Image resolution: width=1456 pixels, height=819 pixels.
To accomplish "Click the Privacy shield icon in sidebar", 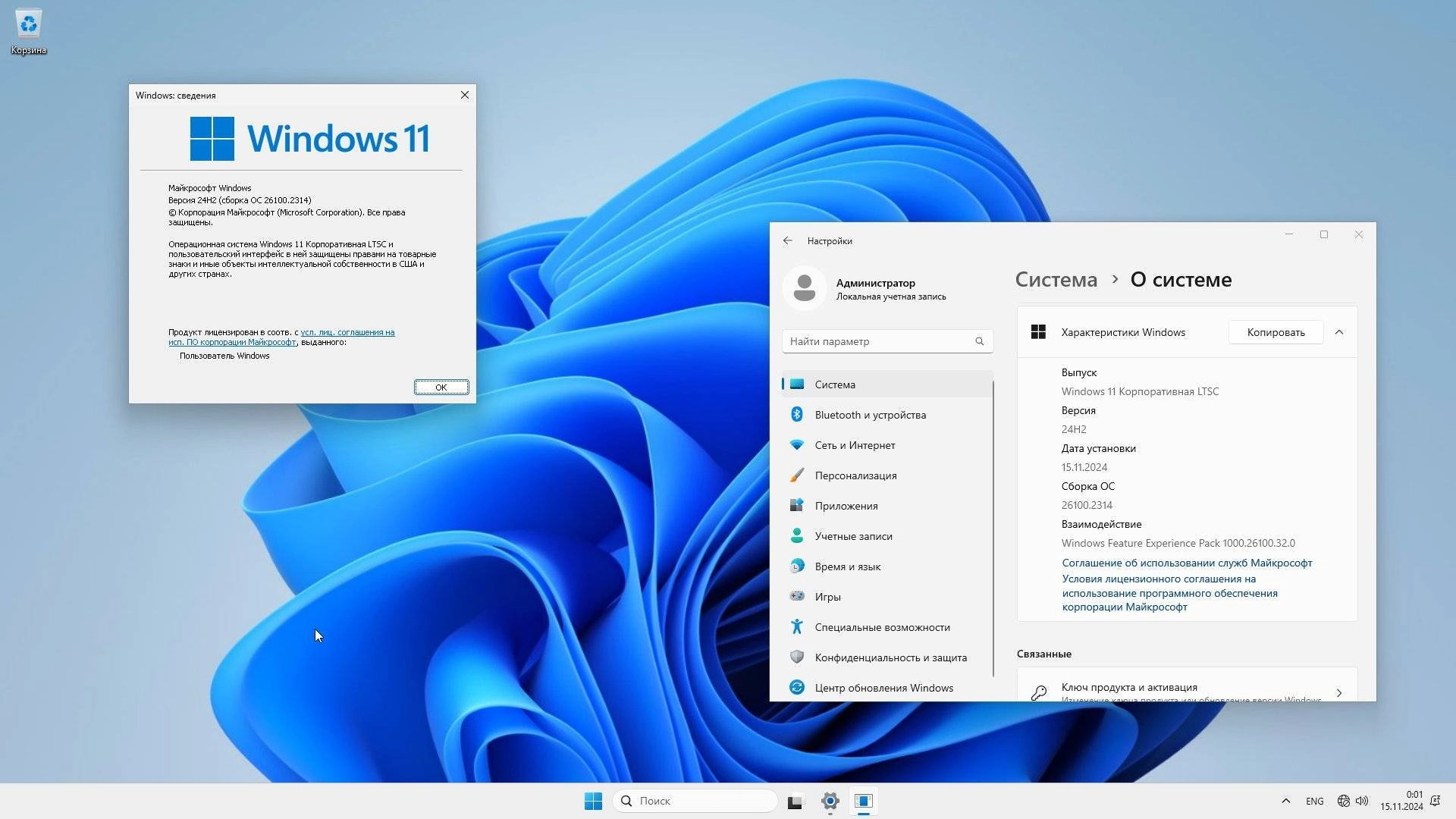I will [796, 657].
